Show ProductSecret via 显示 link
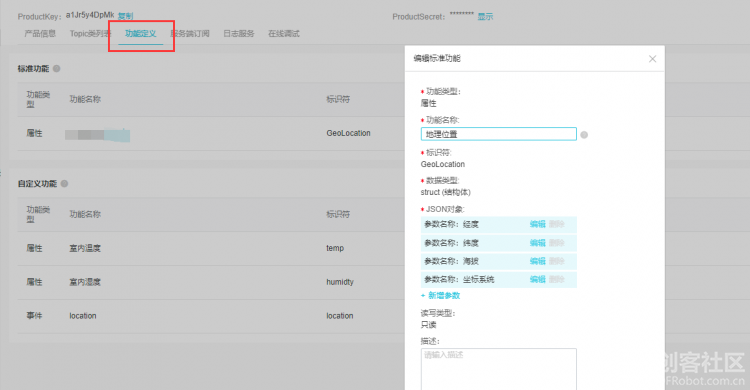The height and width of the screenshot is (390, 750). [485, 16]
